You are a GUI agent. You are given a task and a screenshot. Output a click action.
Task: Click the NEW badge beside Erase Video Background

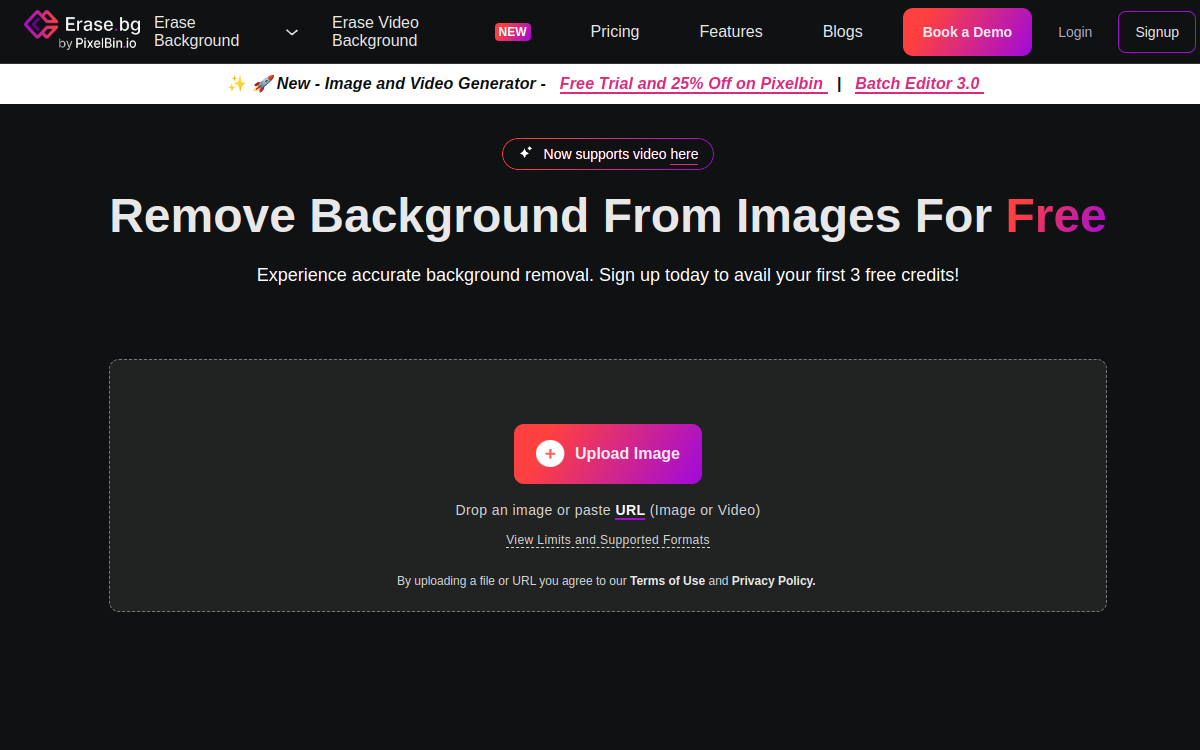point(512,32)
